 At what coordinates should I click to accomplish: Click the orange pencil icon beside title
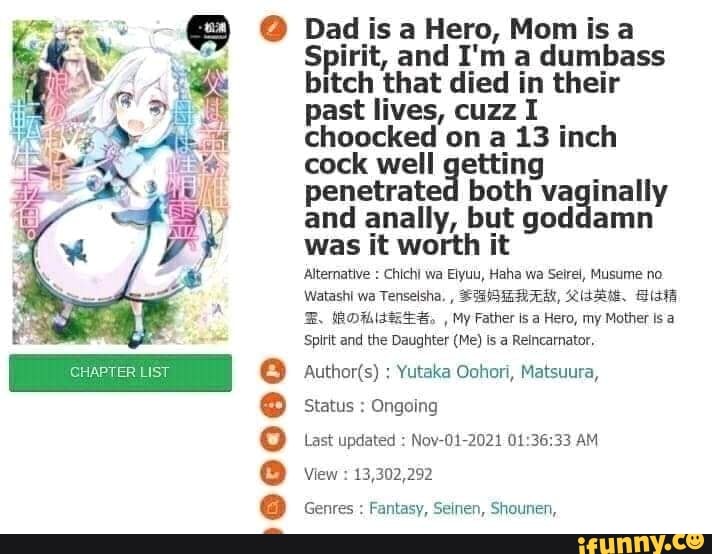point(273,28)
